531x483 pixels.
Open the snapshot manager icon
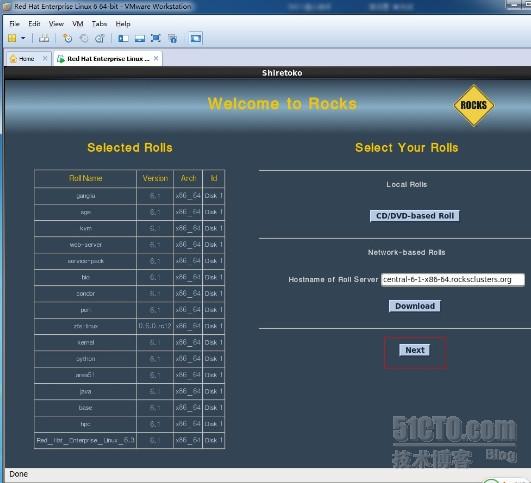pyautogui.click(x=100, y=38)
